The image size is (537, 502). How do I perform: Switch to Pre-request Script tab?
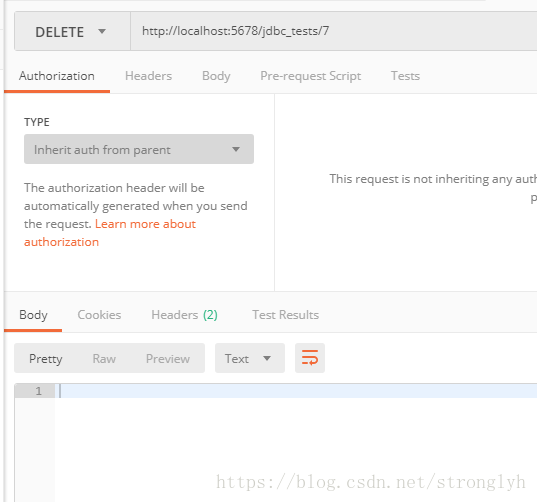point(311,76)
